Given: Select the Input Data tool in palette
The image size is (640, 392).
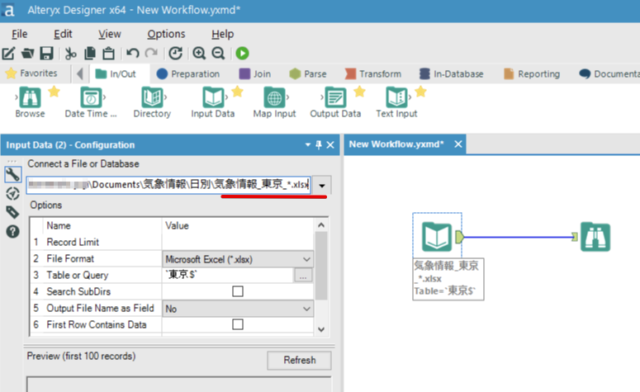Looking at the screenshot, I should pos(213,102).
